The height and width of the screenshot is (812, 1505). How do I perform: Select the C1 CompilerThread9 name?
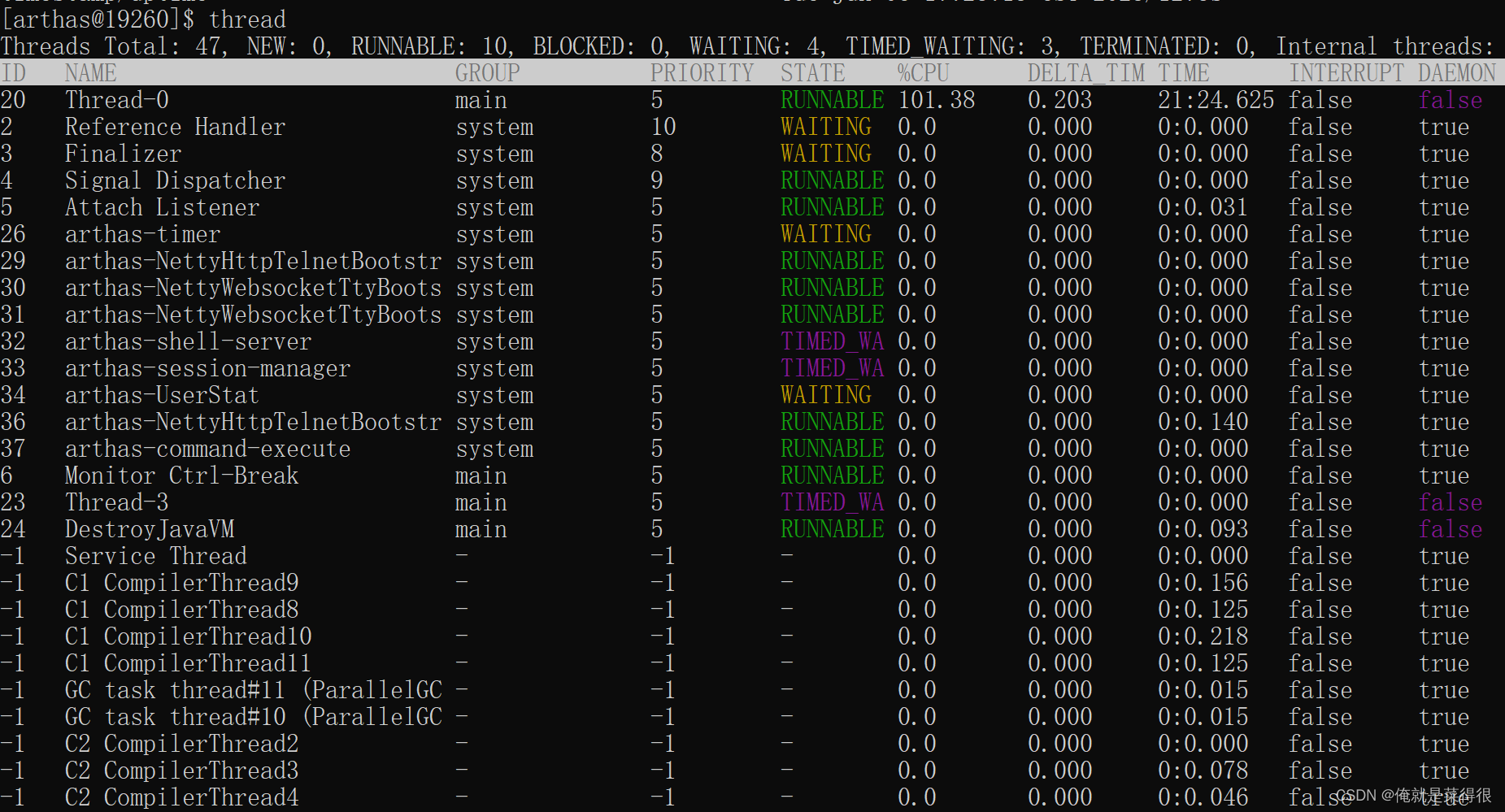[182, 583]
